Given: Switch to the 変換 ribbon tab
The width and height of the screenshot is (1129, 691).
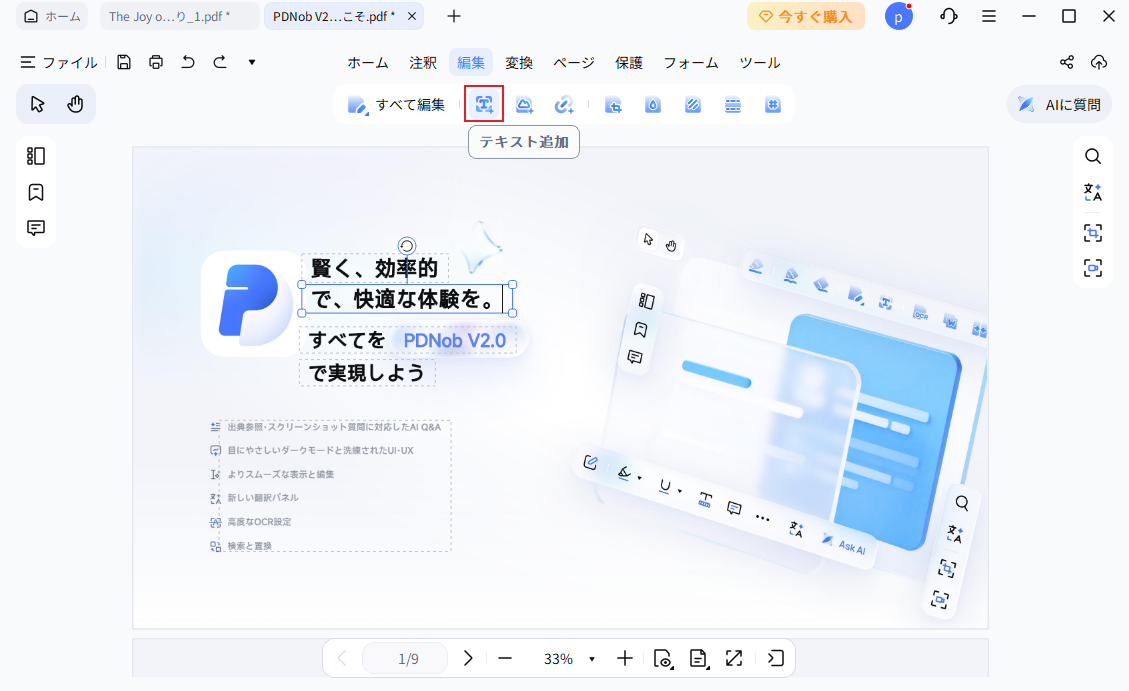Looking at the screenshot, I should (x=519, y=62).
